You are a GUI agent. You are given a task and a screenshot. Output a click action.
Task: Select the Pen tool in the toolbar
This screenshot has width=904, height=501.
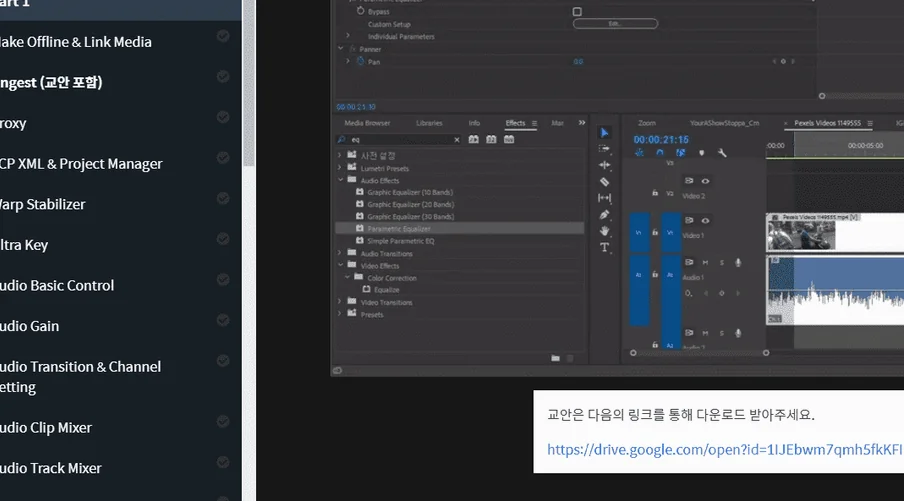pos(605,214)
